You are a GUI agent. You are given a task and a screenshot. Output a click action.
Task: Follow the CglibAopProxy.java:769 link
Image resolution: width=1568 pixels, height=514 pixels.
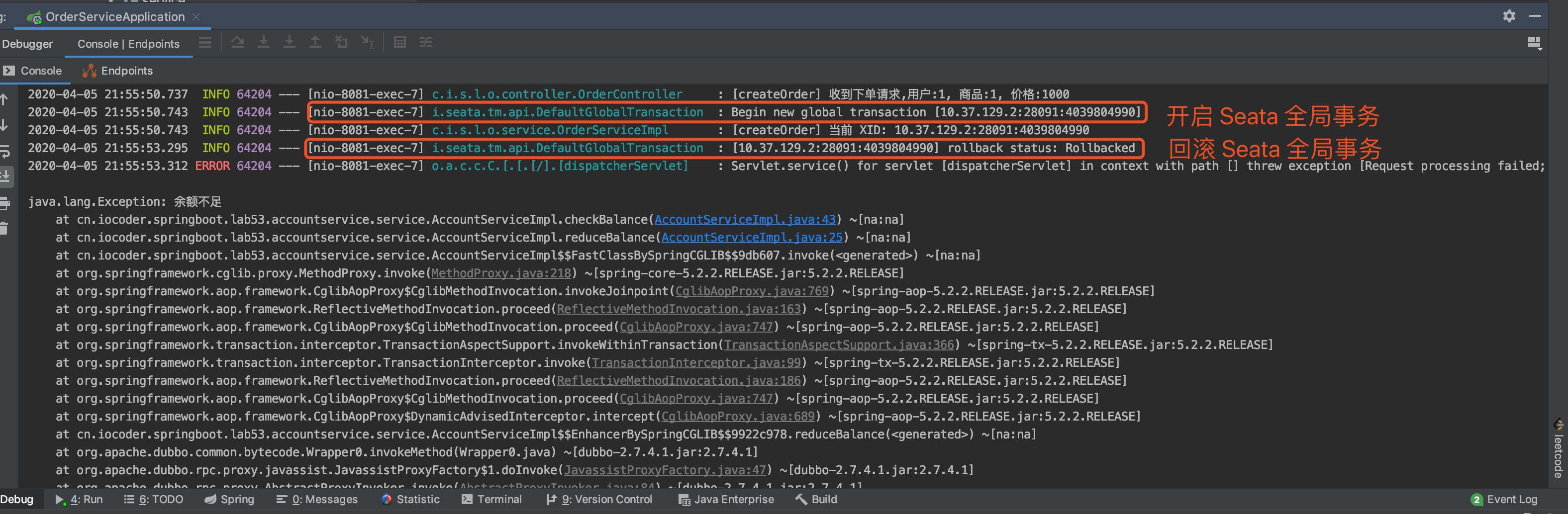752,291
